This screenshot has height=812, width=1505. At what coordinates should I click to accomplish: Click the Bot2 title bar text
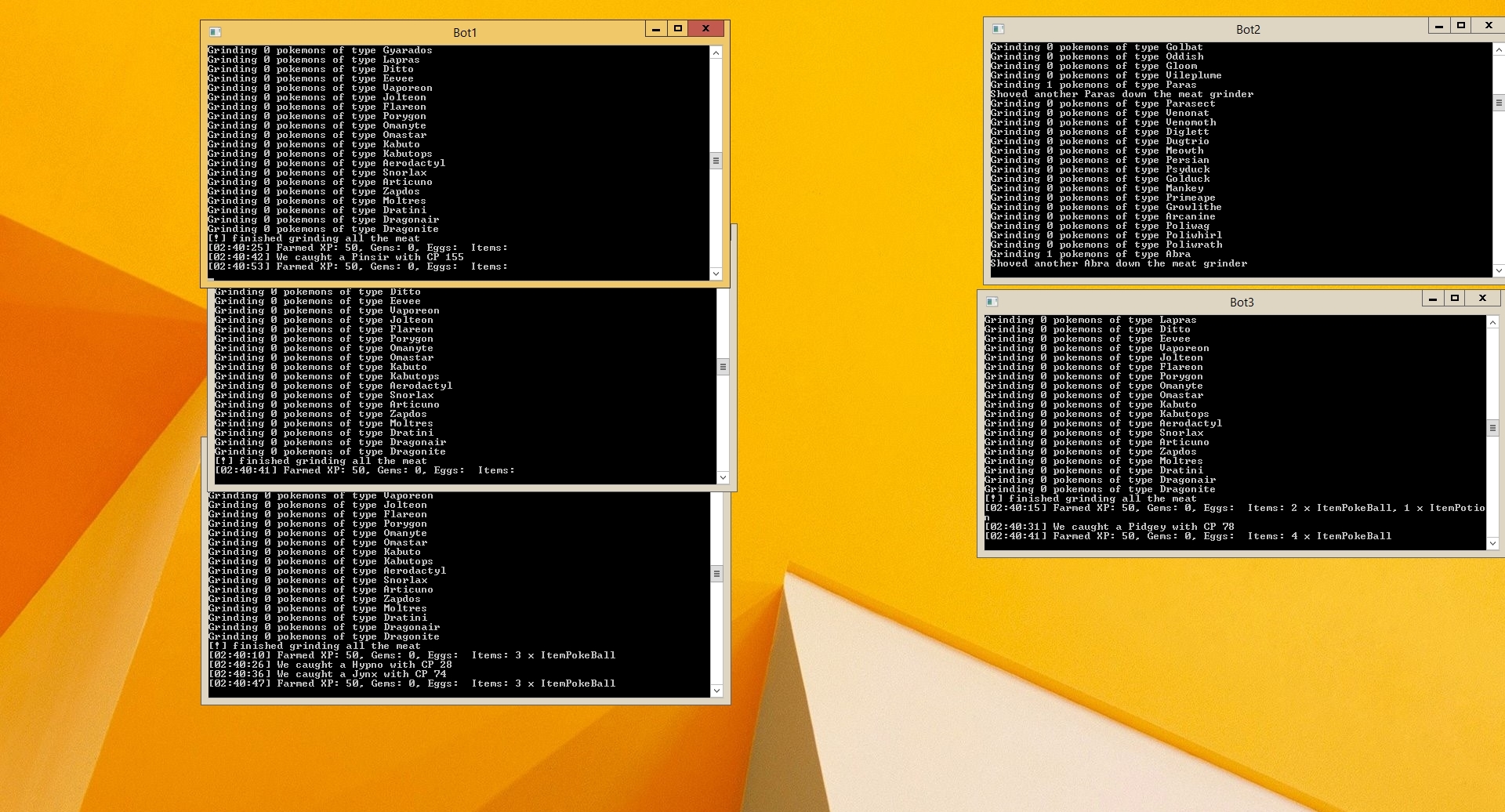(1248, 29)
